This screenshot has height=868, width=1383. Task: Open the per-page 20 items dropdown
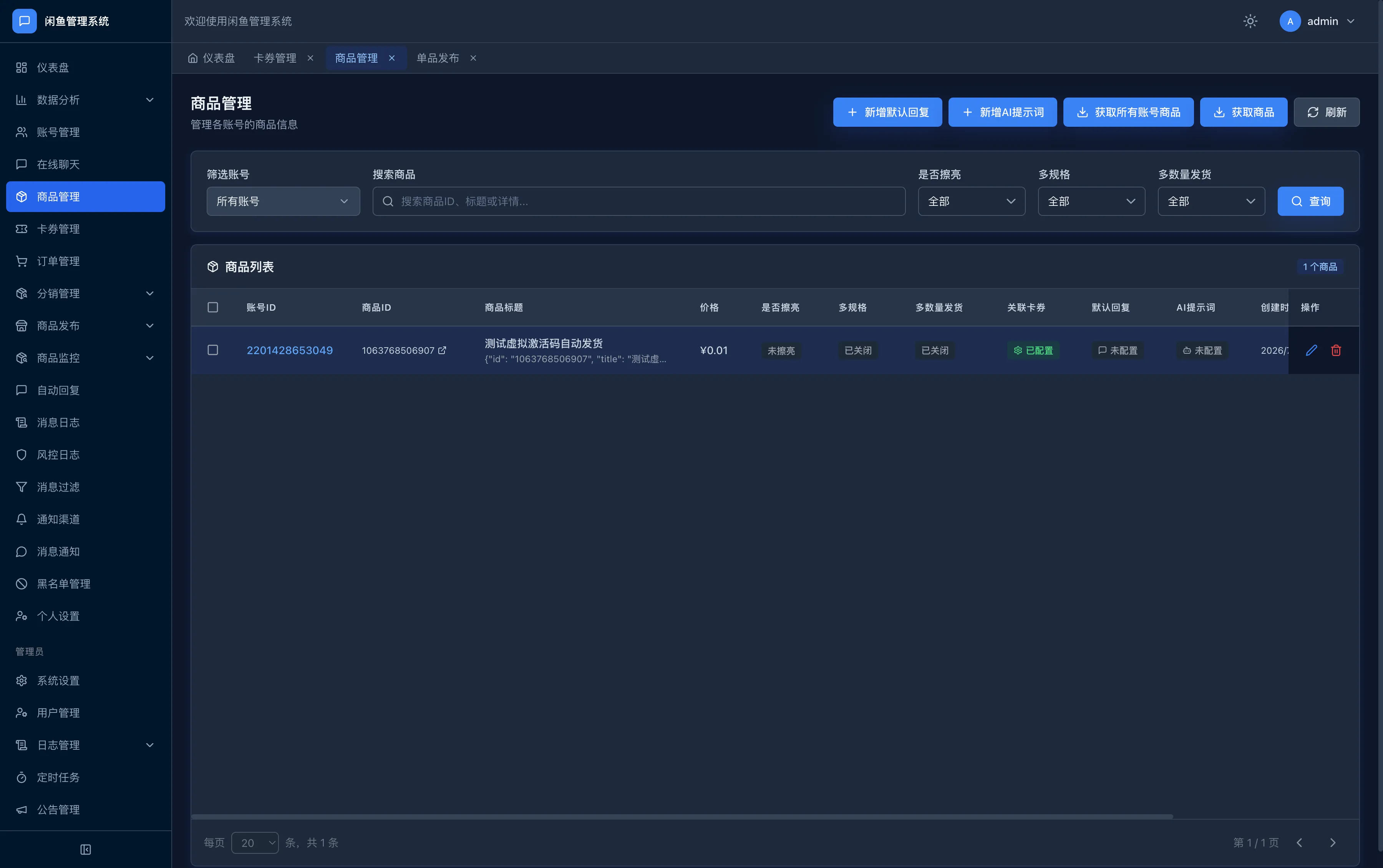coord(255,843)
